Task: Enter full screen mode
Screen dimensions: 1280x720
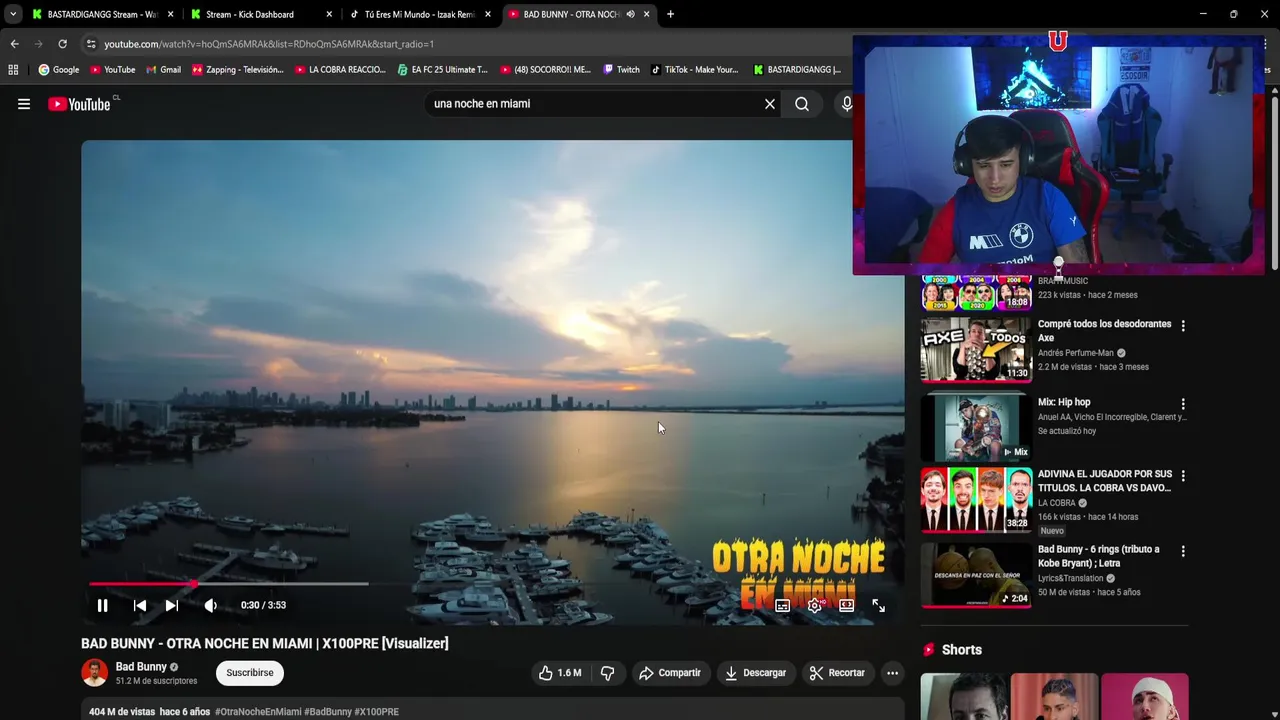Action: (x=878, y=605)
